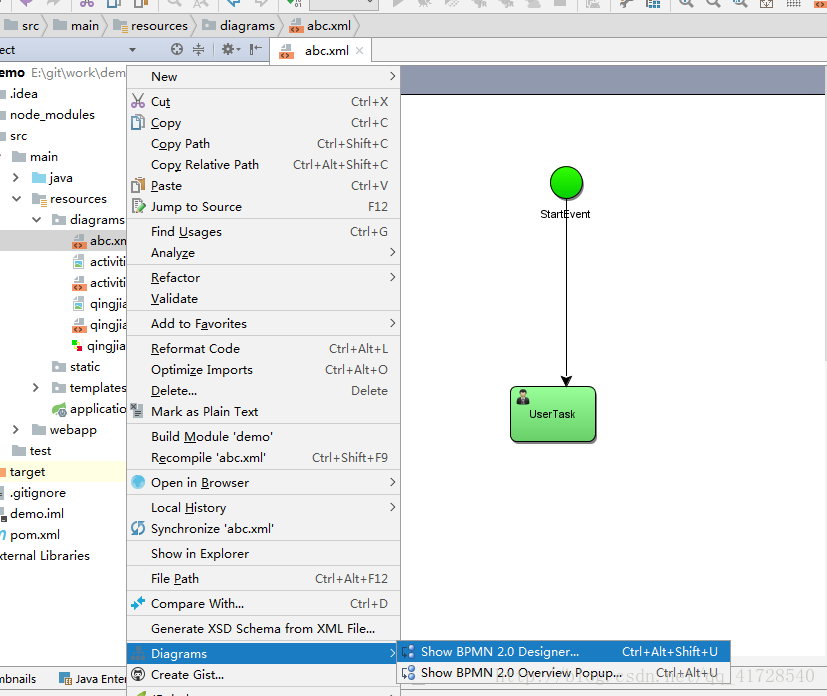Click the Synchronize 'abc.xml' refresh icon

point(138,528)
